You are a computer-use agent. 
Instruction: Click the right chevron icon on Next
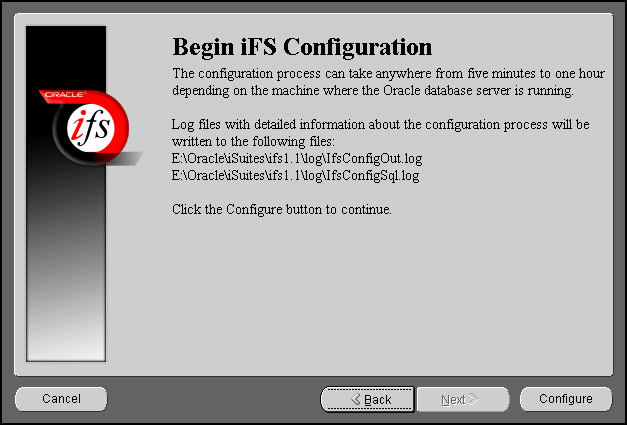click(473, 399)
